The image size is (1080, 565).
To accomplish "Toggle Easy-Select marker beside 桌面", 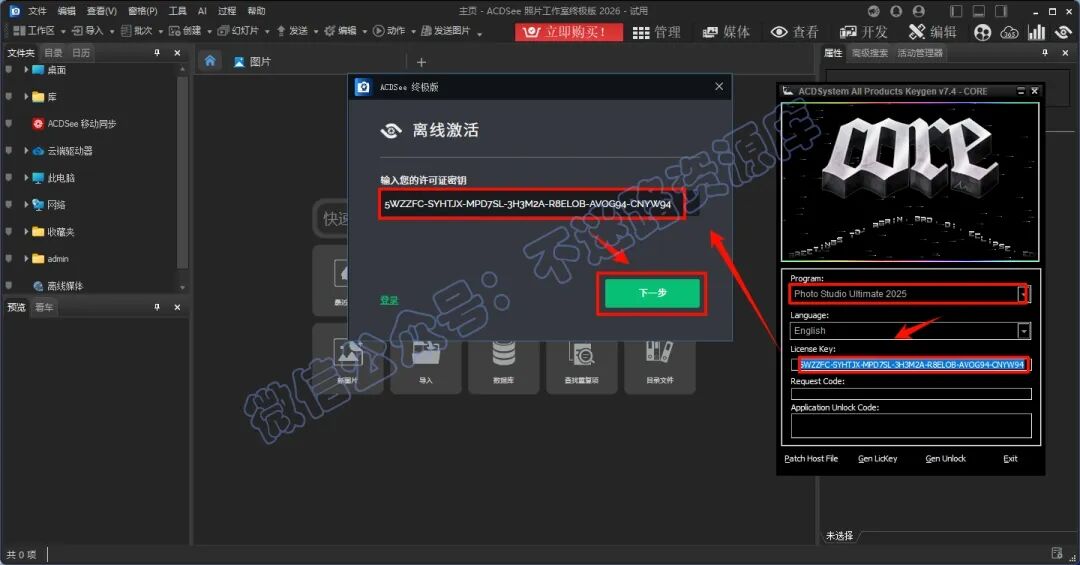I will (9, 70).
